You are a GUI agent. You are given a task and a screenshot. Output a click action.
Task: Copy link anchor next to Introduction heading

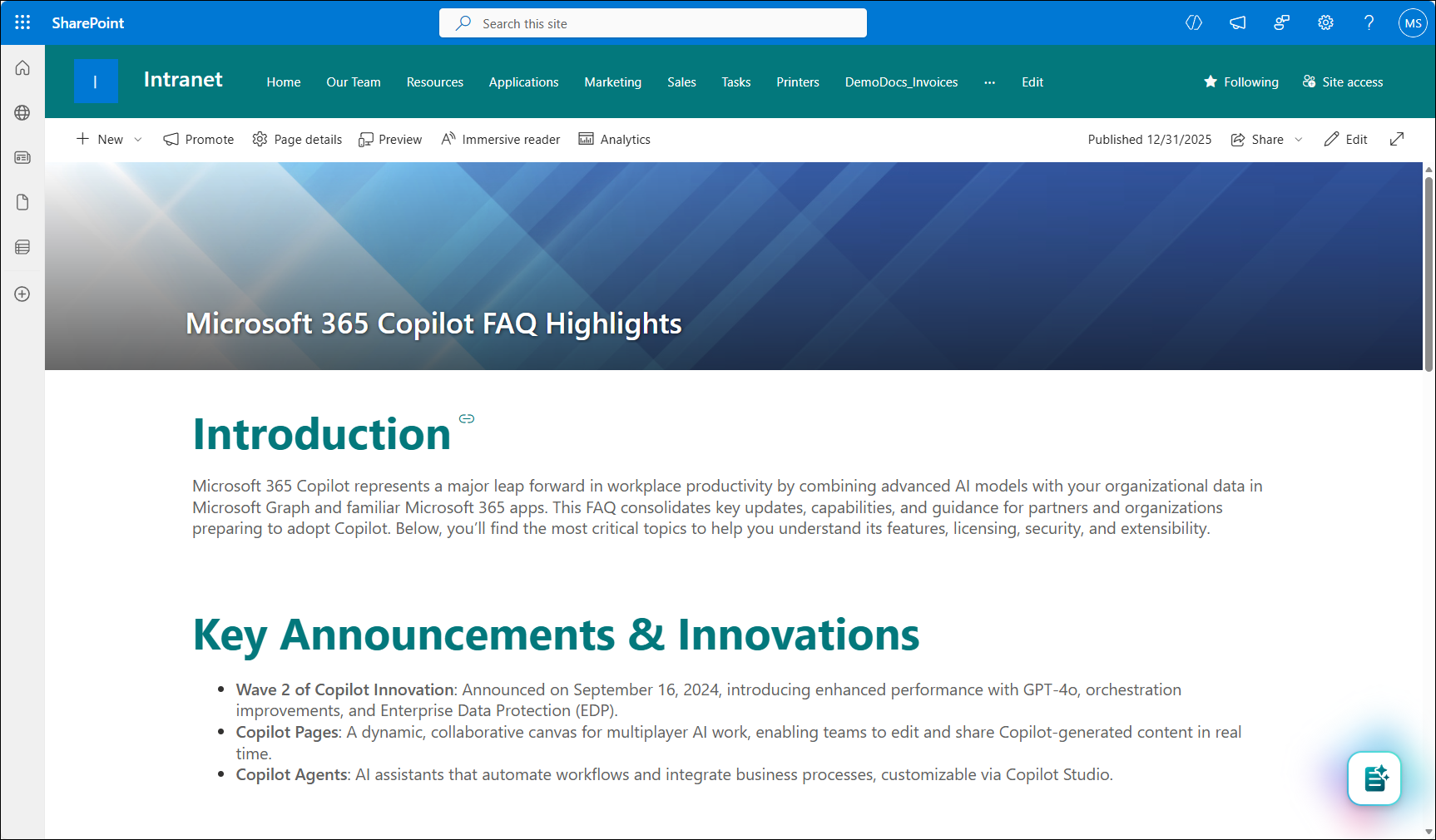(467, 418)
